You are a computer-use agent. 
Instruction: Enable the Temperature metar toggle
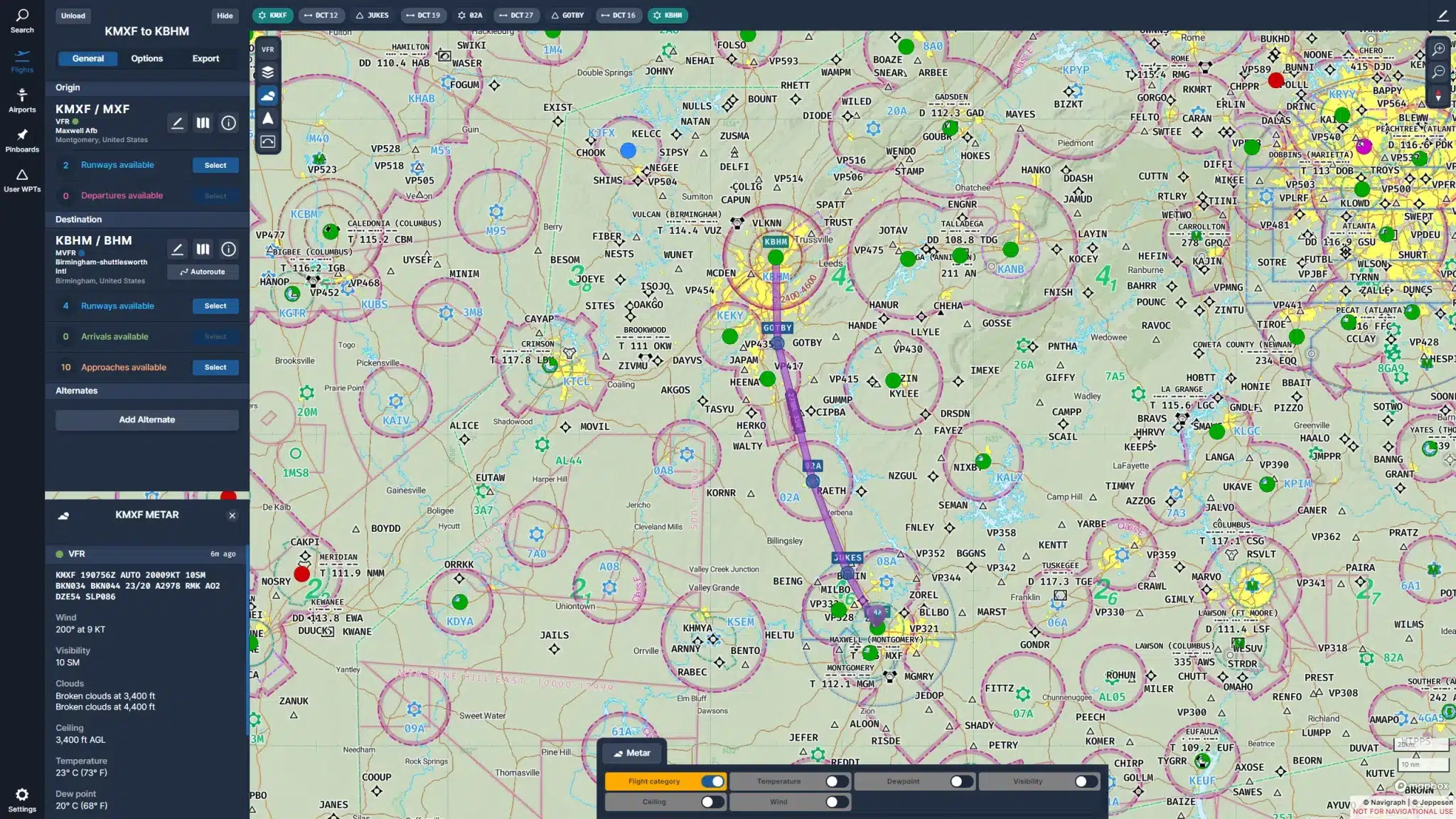pyautogui.click(x=836, y=781)
